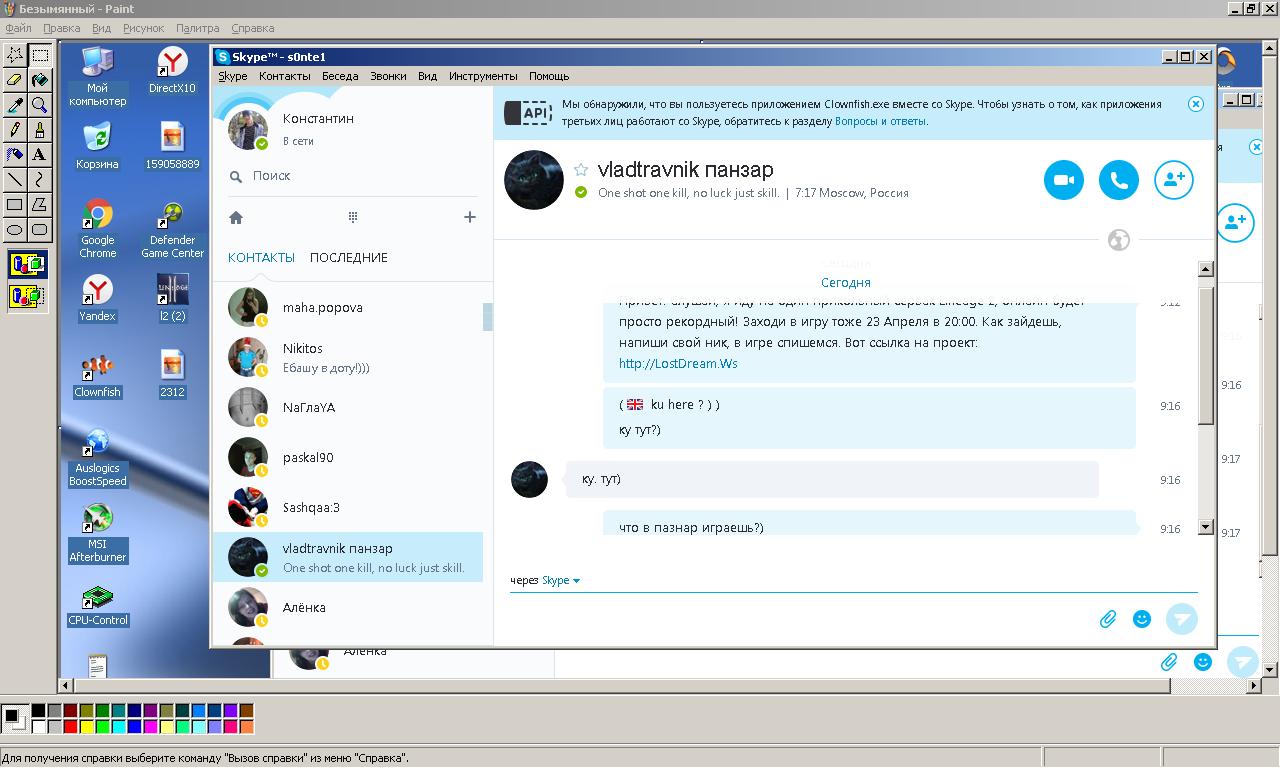
Task: Open the Skype dial pad icon
Action: [353, 217]
